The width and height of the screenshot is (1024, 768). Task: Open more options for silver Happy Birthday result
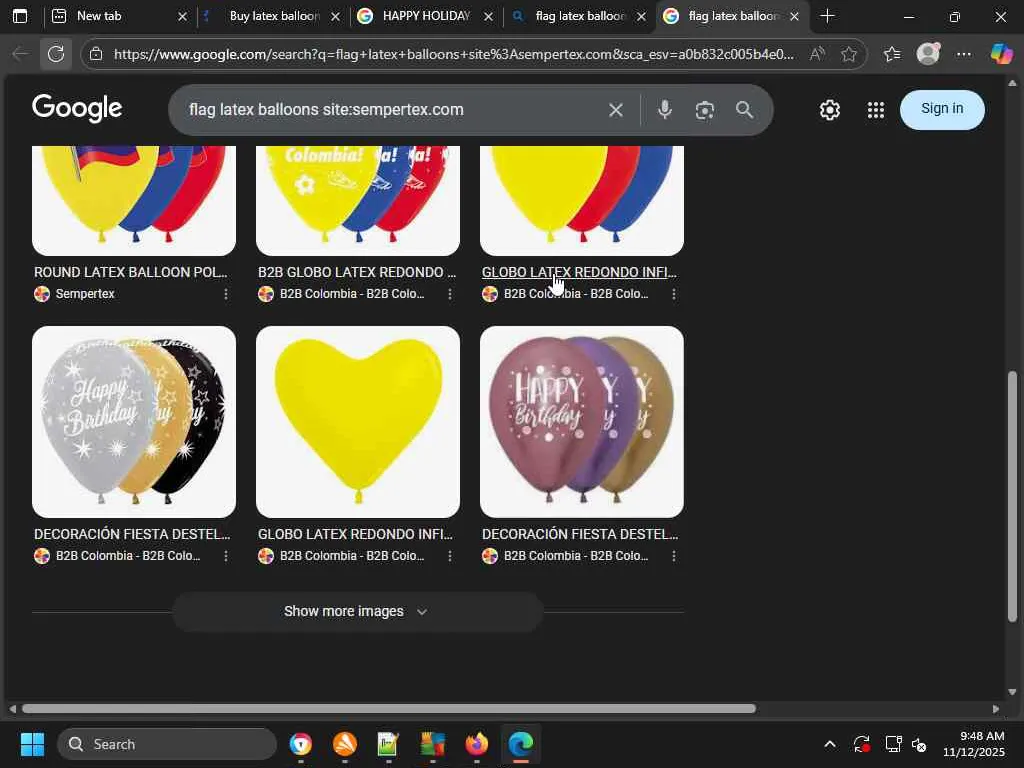(226, 556)
